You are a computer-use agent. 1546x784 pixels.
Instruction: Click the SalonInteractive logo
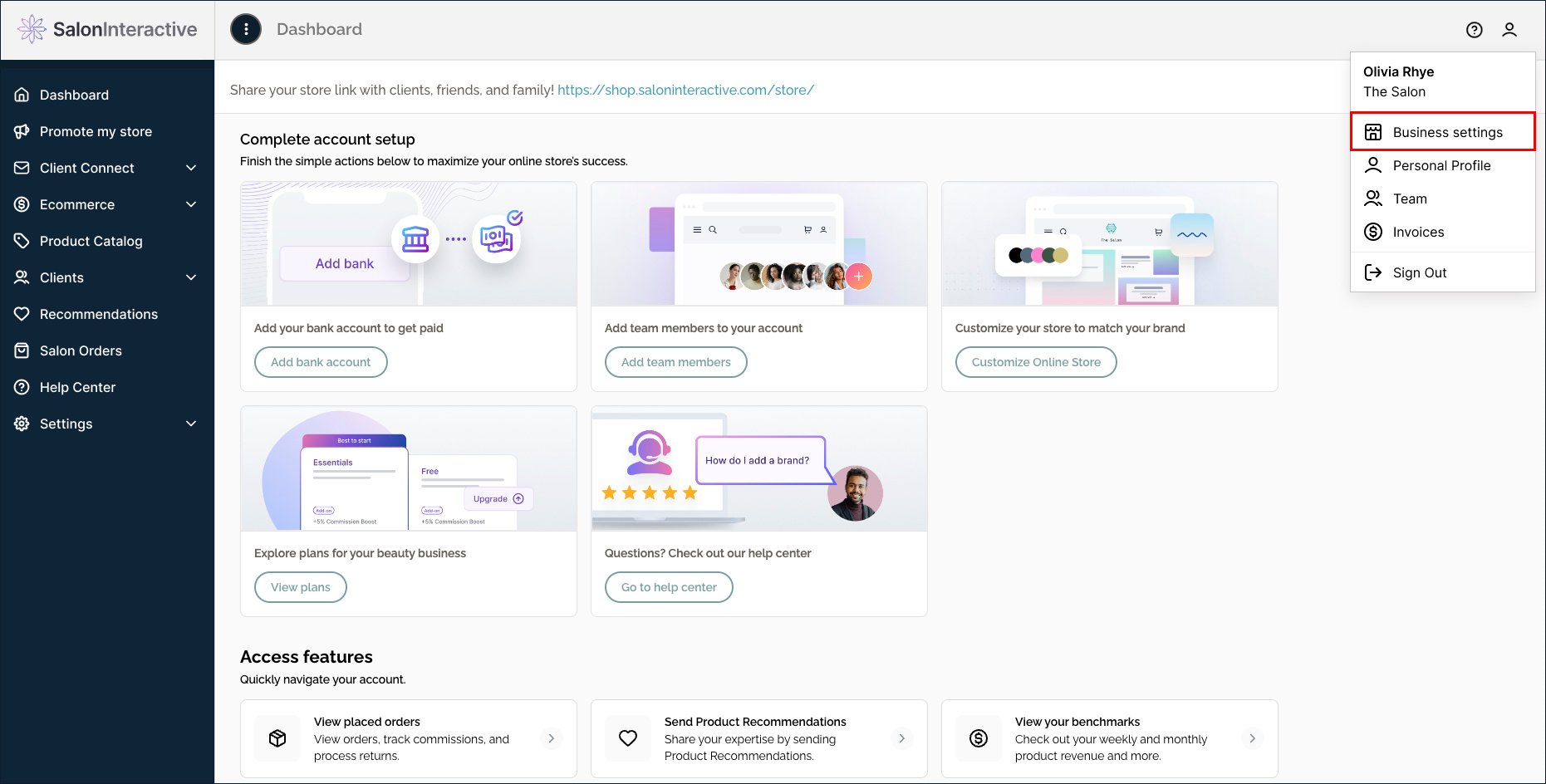pos(107,29)
